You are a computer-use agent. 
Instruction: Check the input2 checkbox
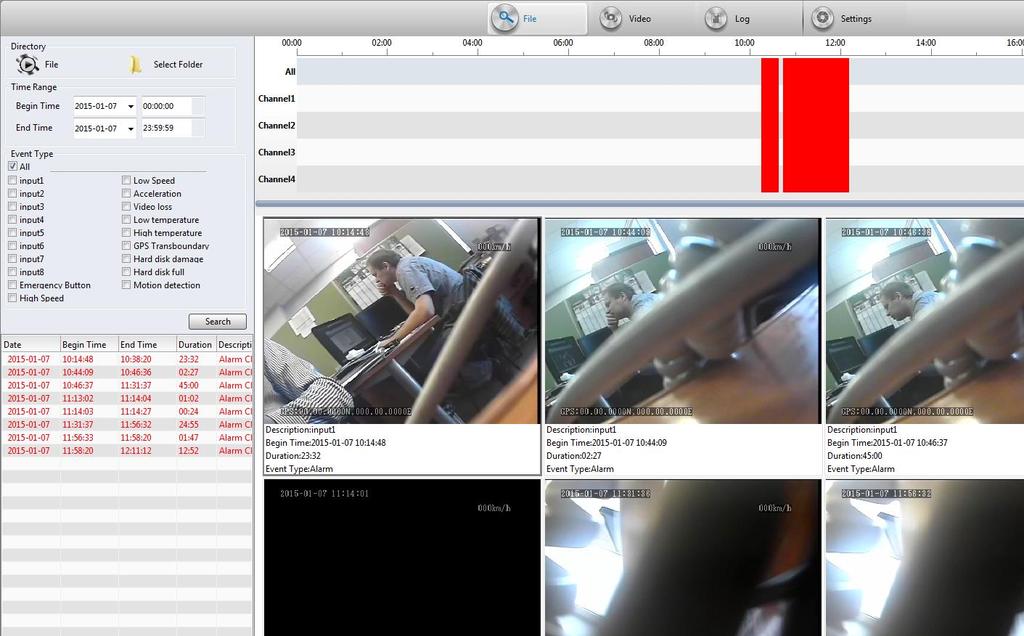(x=12, y=193)
